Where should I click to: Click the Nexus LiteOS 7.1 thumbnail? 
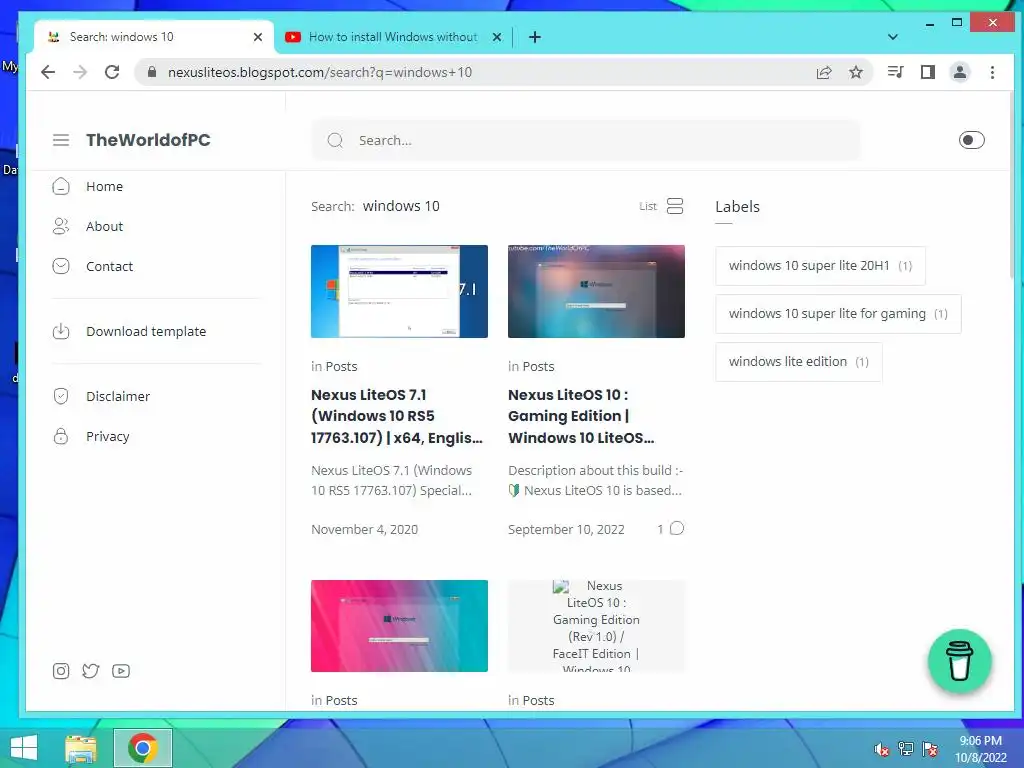click(x=399, y=291)
